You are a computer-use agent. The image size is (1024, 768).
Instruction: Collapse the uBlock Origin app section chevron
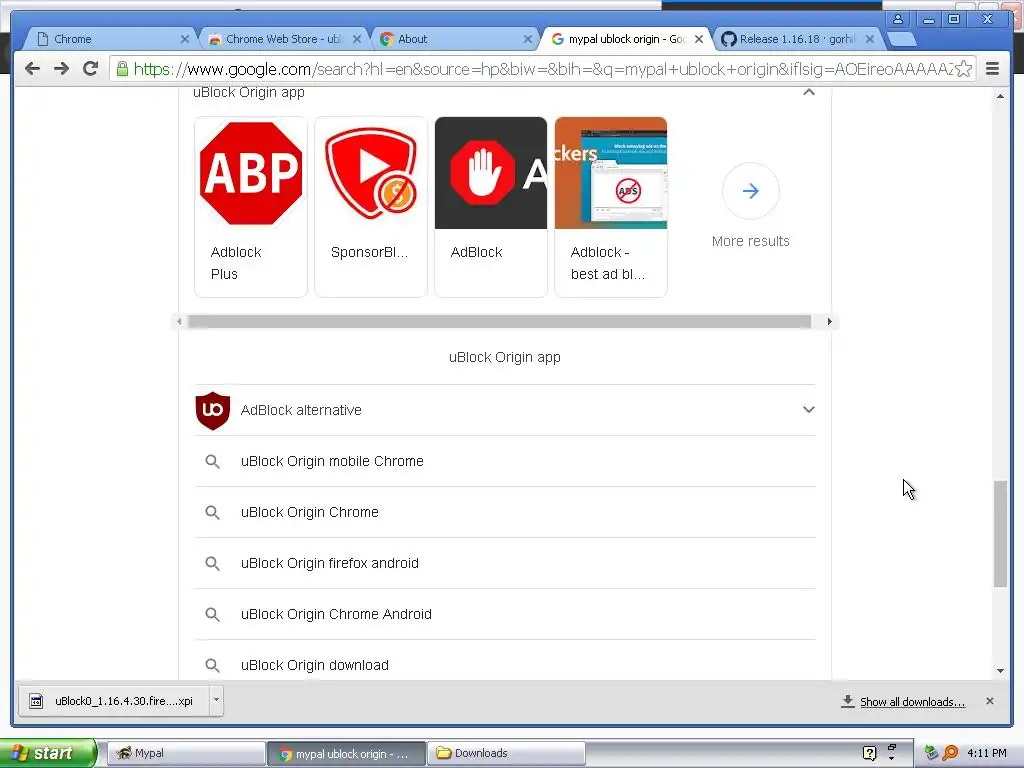tap(808, 92)
